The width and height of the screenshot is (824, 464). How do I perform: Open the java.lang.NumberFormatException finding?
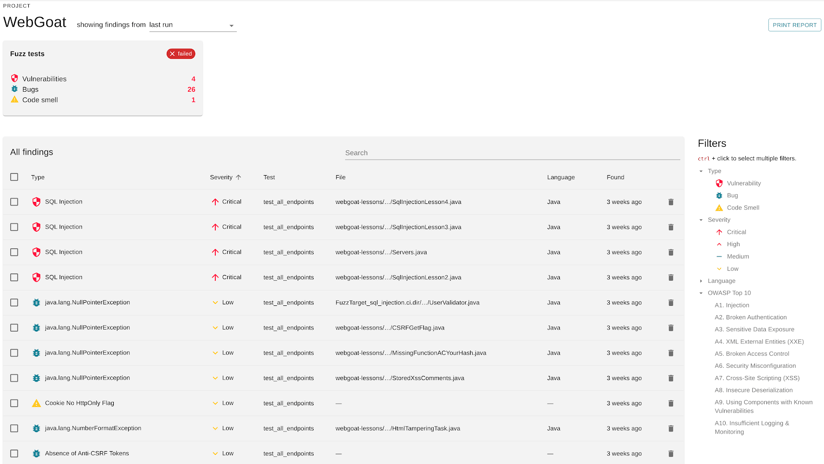click(x=93, y=428)
